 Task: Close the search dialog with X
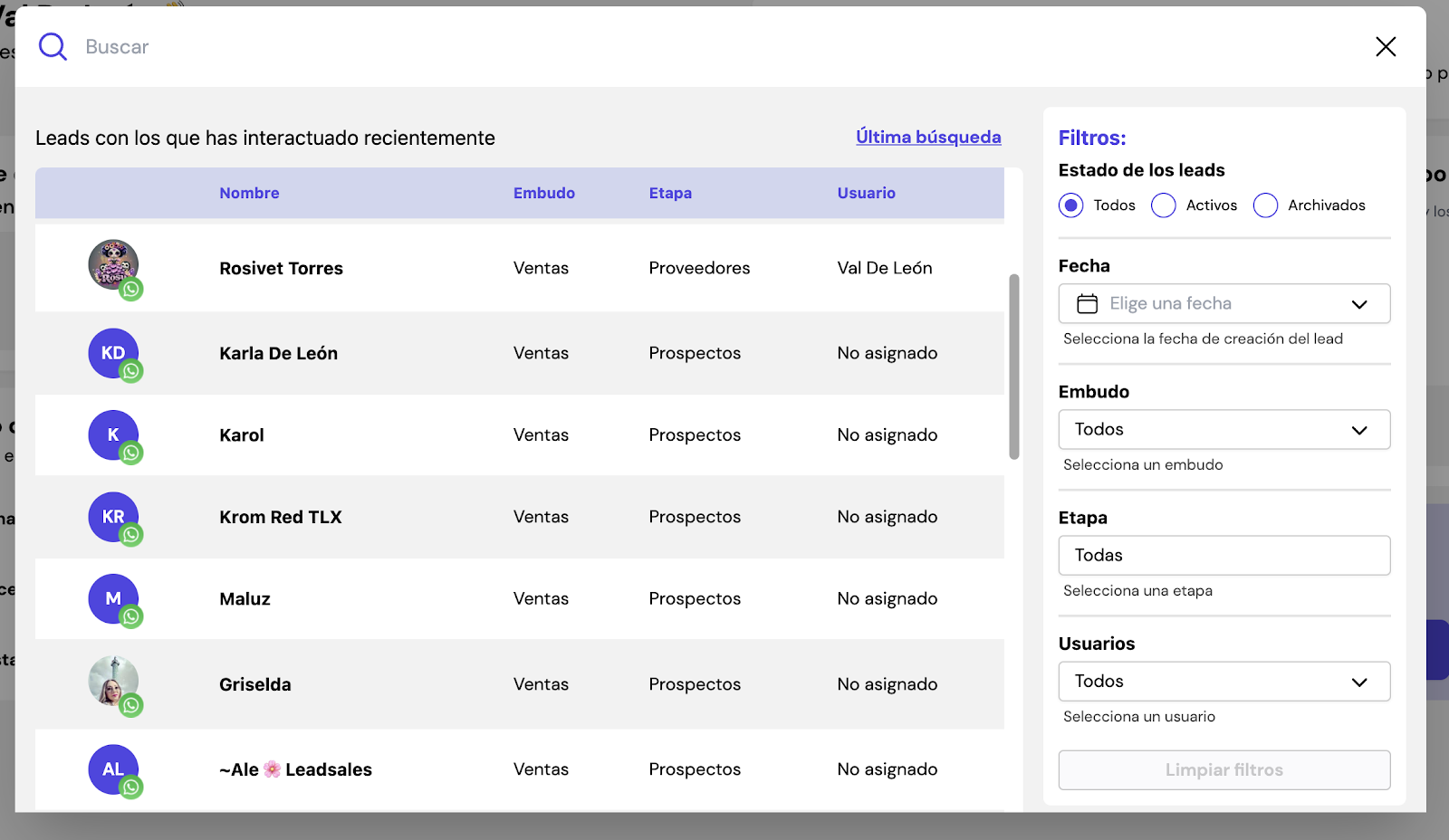click(x=1386, y=47)
